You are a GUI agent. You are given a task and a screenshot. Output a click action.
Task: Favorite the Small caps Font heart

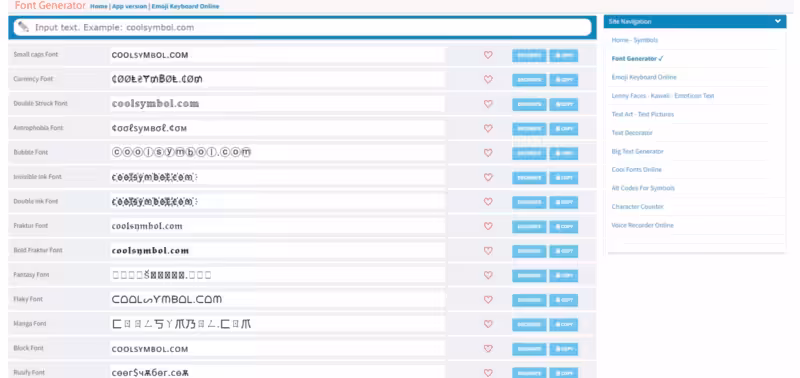point(488,55)
